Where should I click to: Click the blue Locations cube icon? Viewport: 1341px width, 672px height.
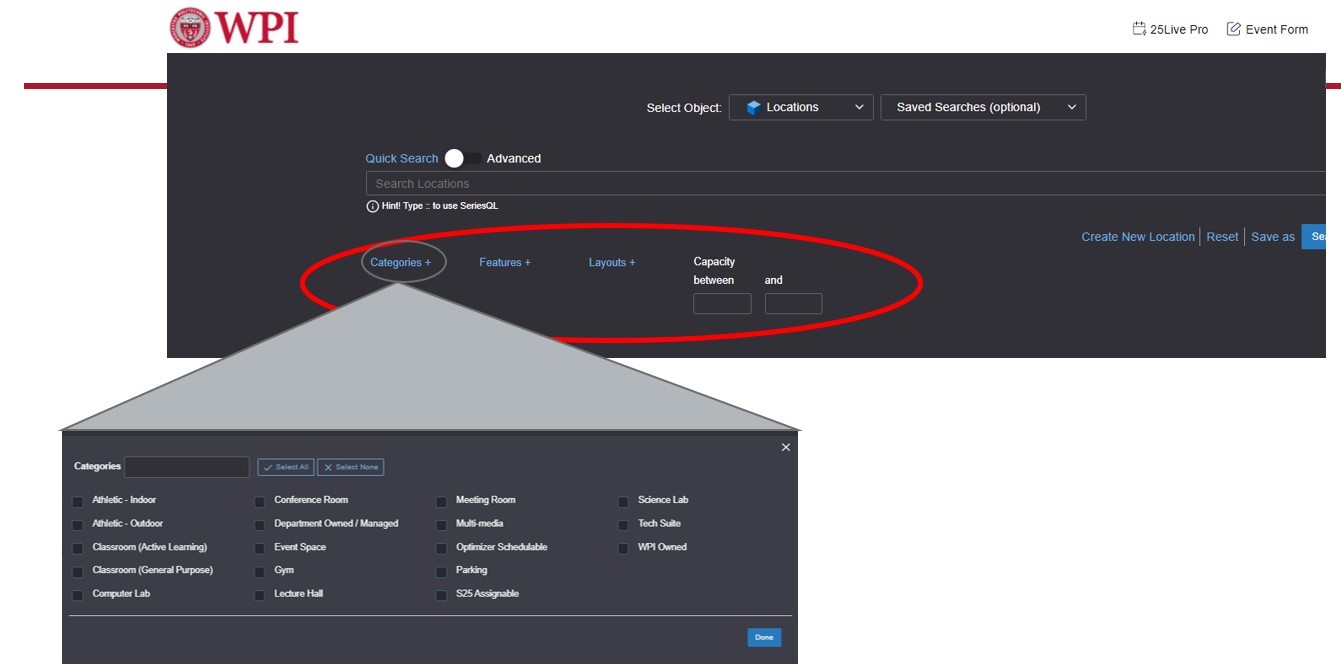click(x=754, y=108)
